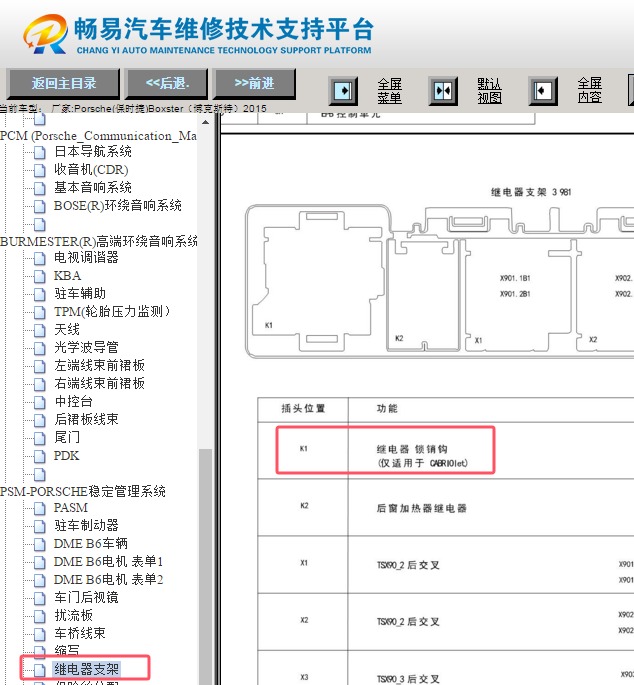Open the 电视调谐器 tree item

coord(86,257)
